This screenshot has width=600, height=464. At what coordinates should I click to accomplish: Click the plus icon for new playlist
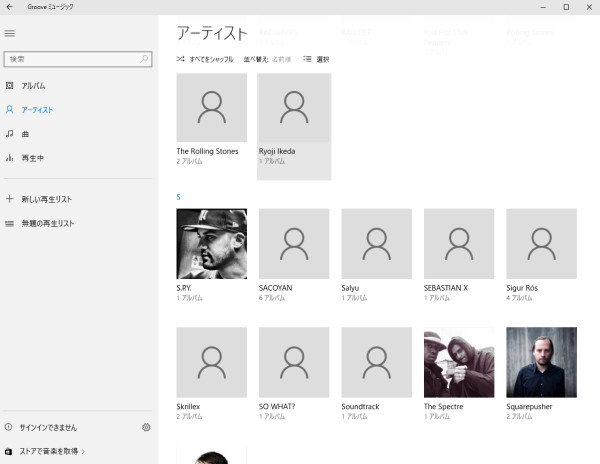[x=10, y=199]
